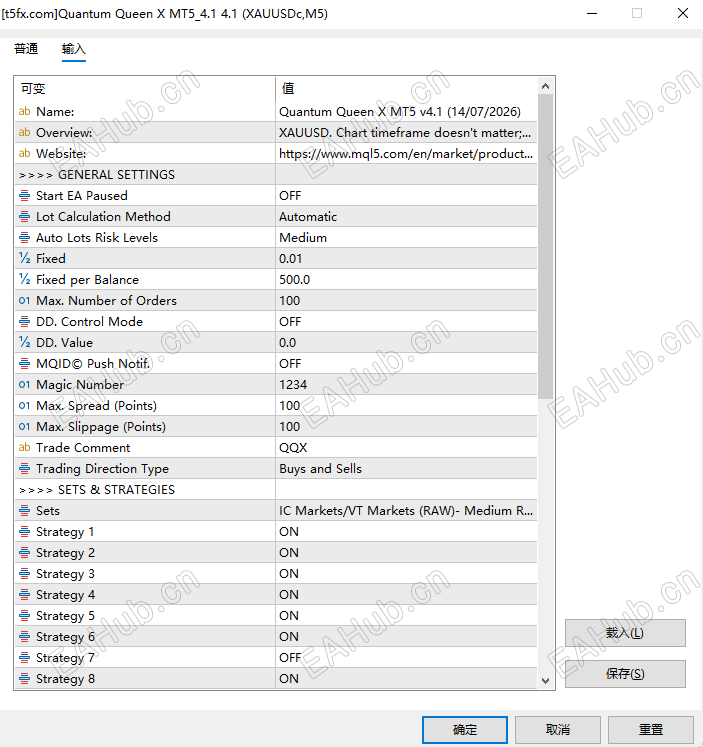Click the enum icon beside DD. Control Mode

[x=24, y=322]
